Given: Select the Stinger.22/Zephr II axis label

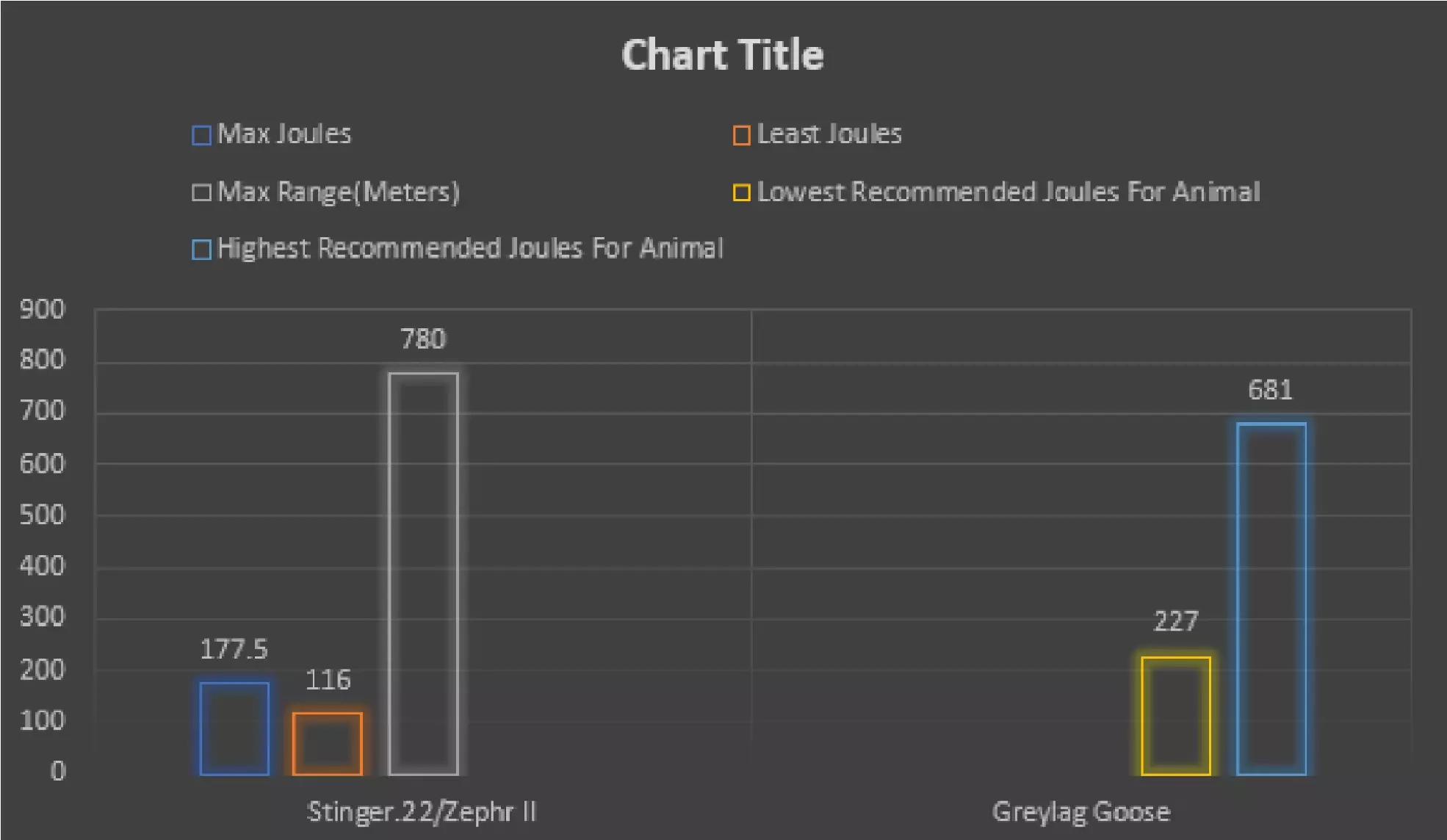Looking at the screenshot, I should click(x=422, y=812).
